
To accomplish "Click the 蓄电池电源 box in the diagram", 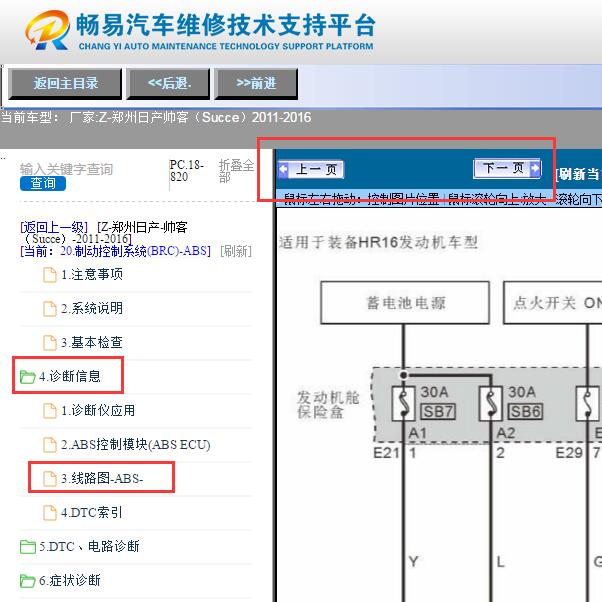I will pos(405,303).
